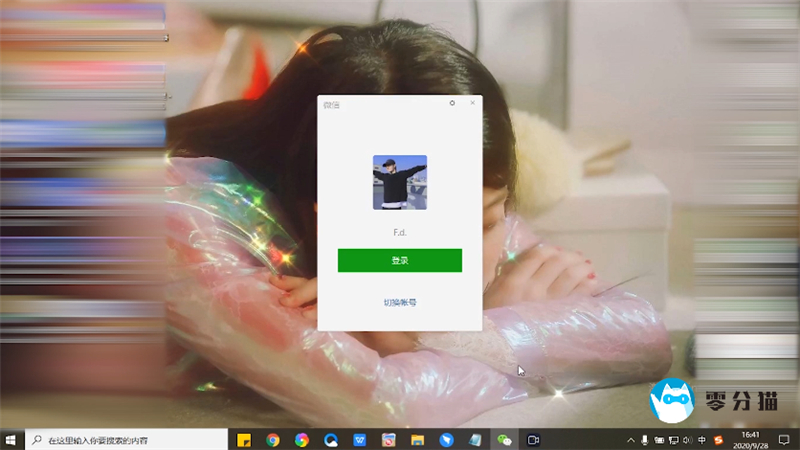
Task: Open the blue Q browser taskbar icon
Action: point(331,440)
